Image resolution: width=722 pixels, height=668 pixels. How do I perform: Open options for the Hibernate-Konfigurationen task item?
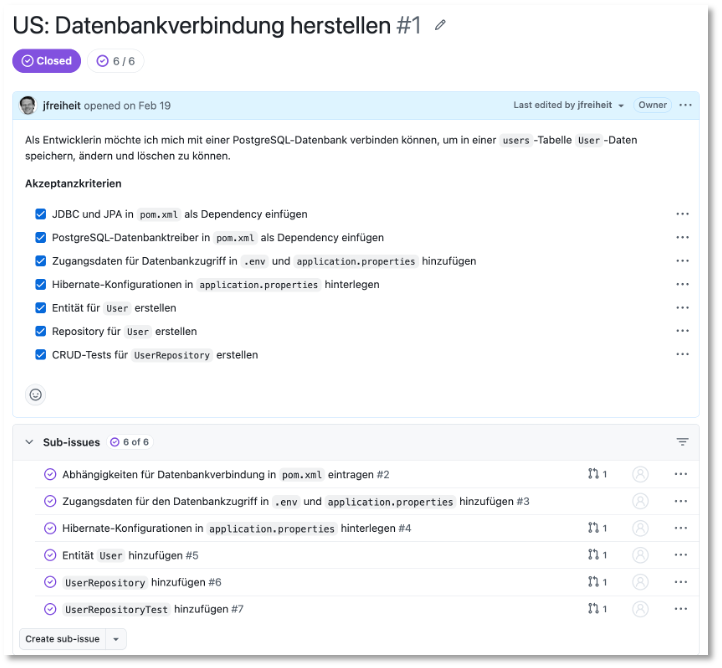pyautogui.click(x=682, y=284)
